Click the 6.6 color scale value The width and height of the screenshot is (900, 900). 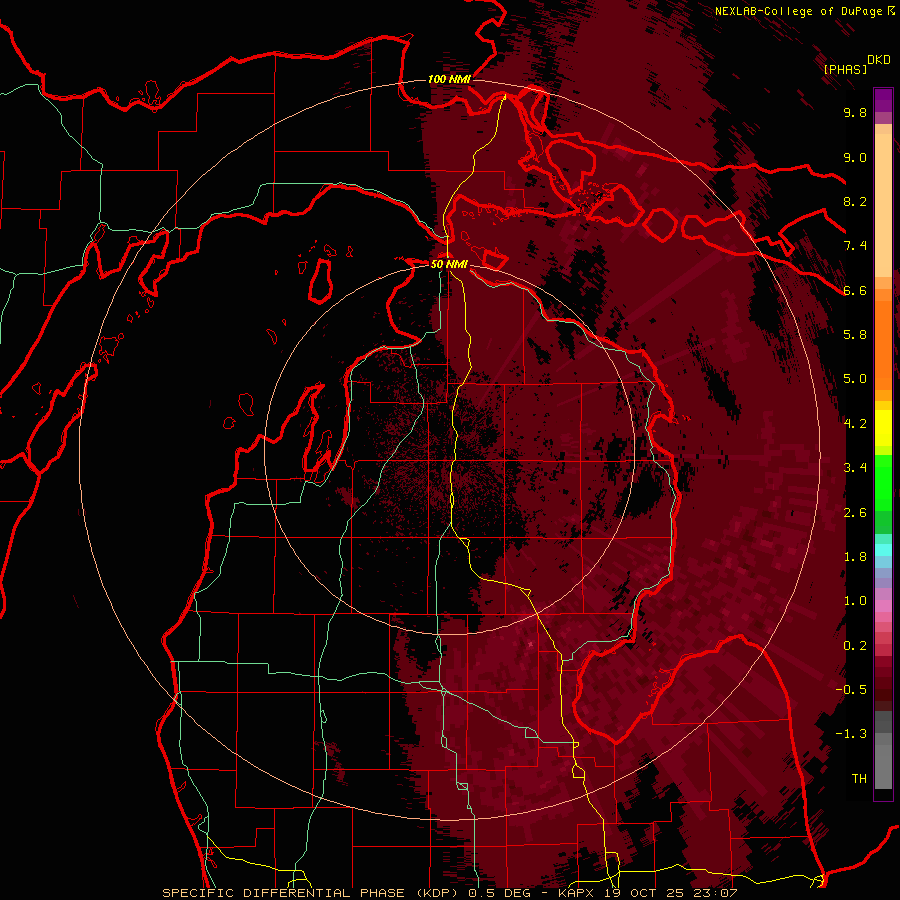pos(855,290)
